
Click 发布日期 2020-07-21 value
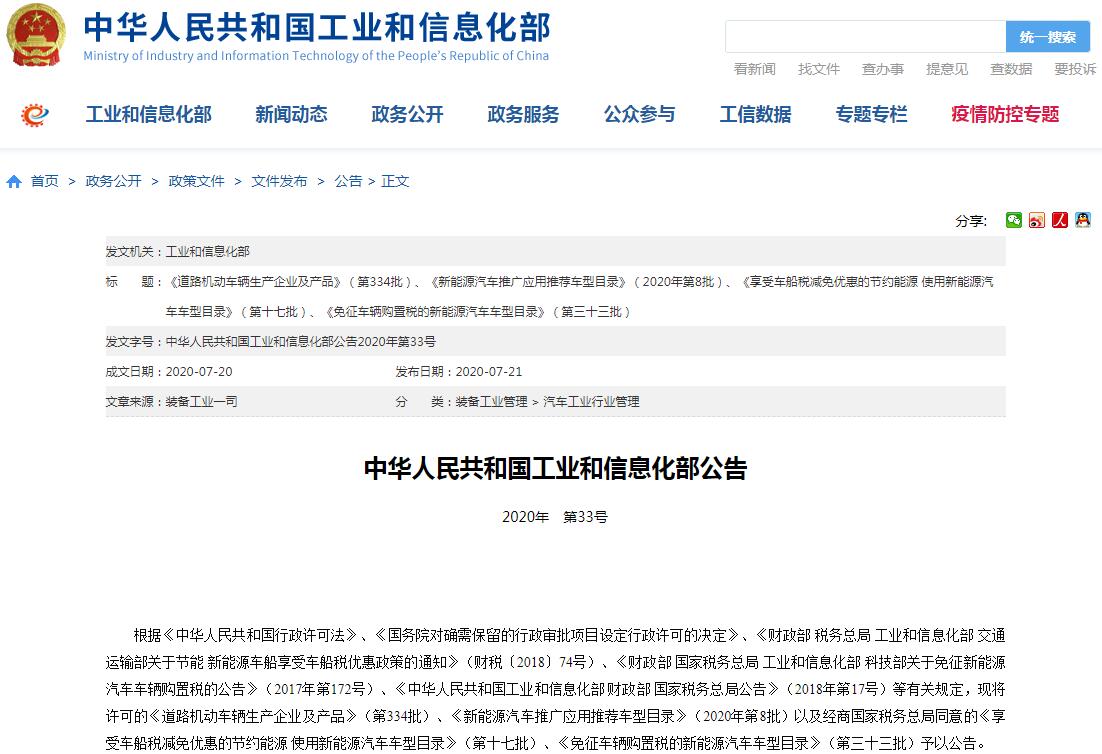coord(488,372)
